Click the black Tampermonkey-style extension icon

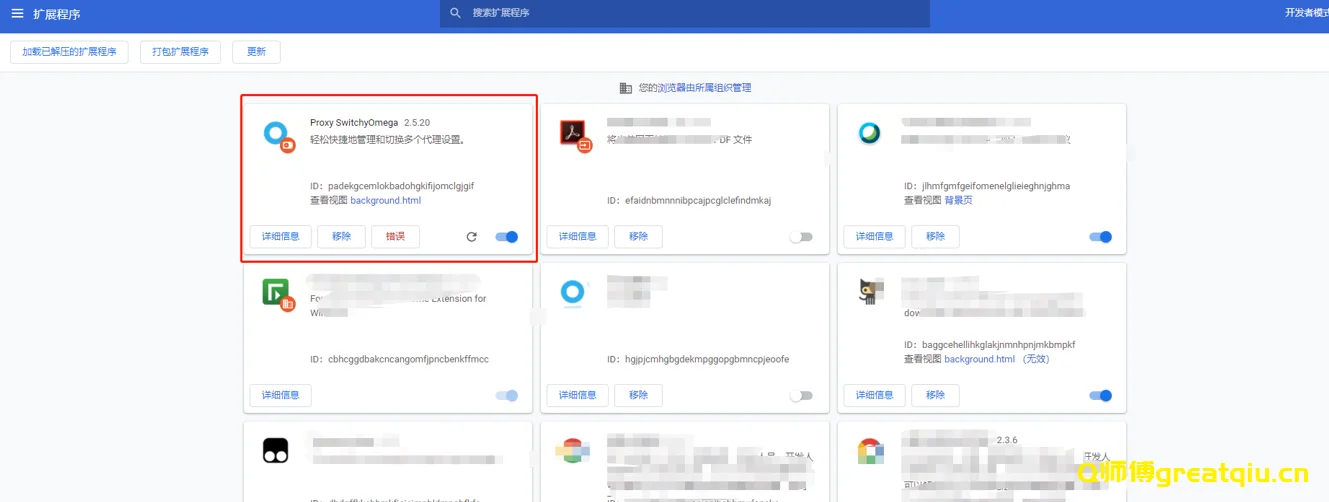click(275, 451)
